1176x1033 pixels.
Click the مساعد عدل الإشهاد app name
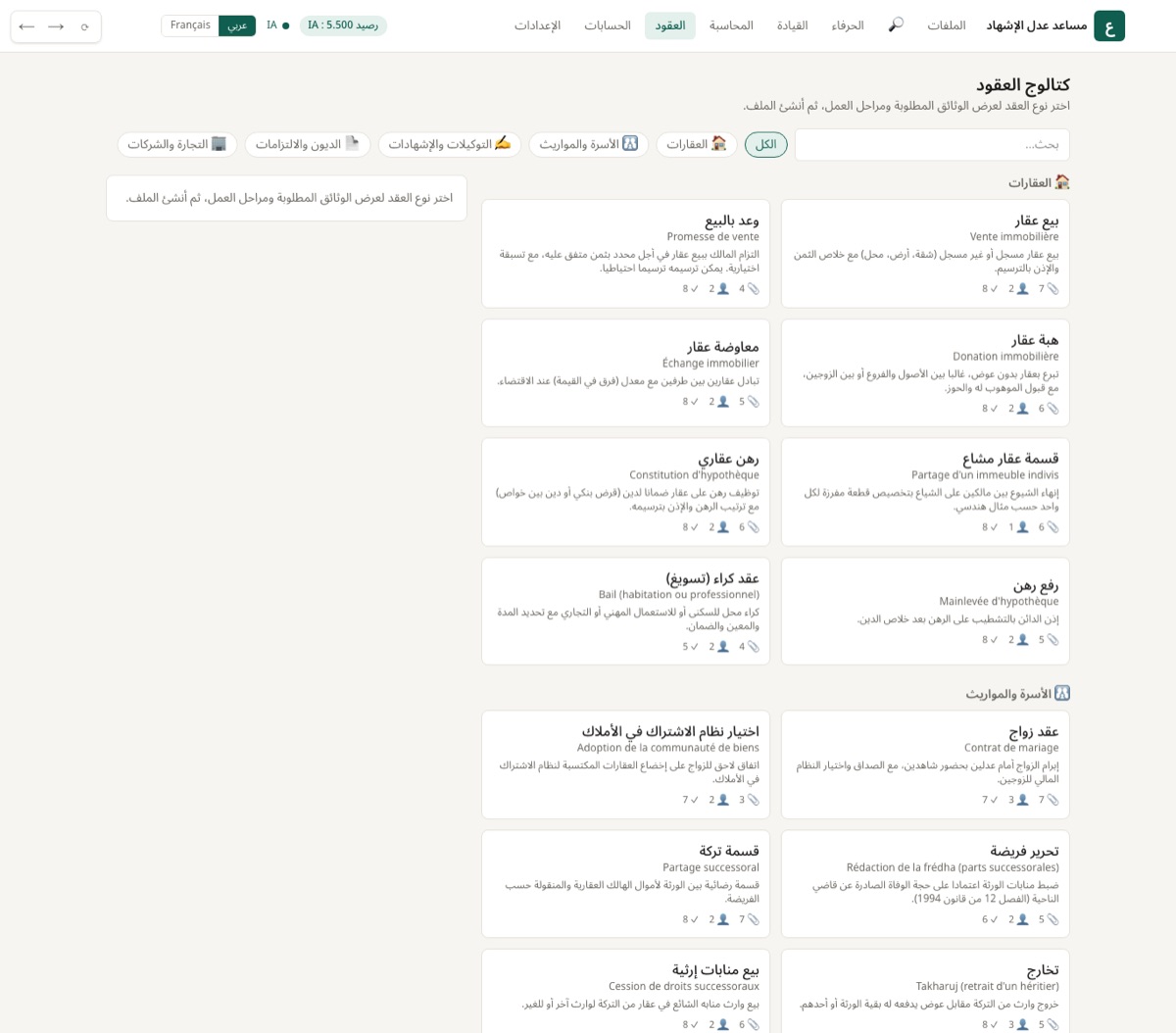coord(1036,25)
